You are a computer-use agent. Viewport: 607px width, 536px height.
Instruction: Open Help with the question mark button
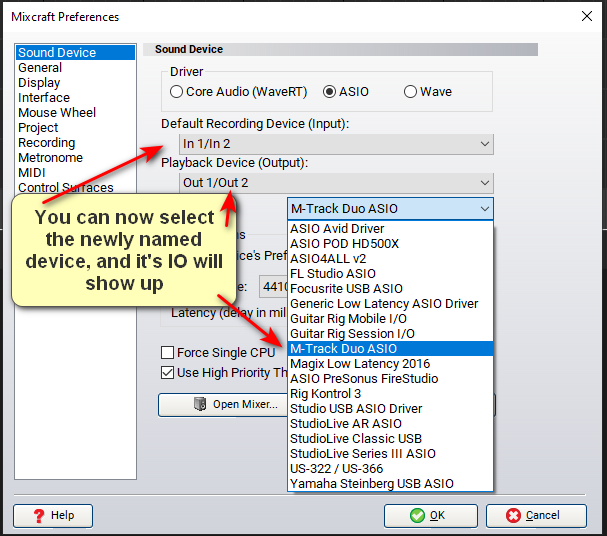tap(53, 515)
